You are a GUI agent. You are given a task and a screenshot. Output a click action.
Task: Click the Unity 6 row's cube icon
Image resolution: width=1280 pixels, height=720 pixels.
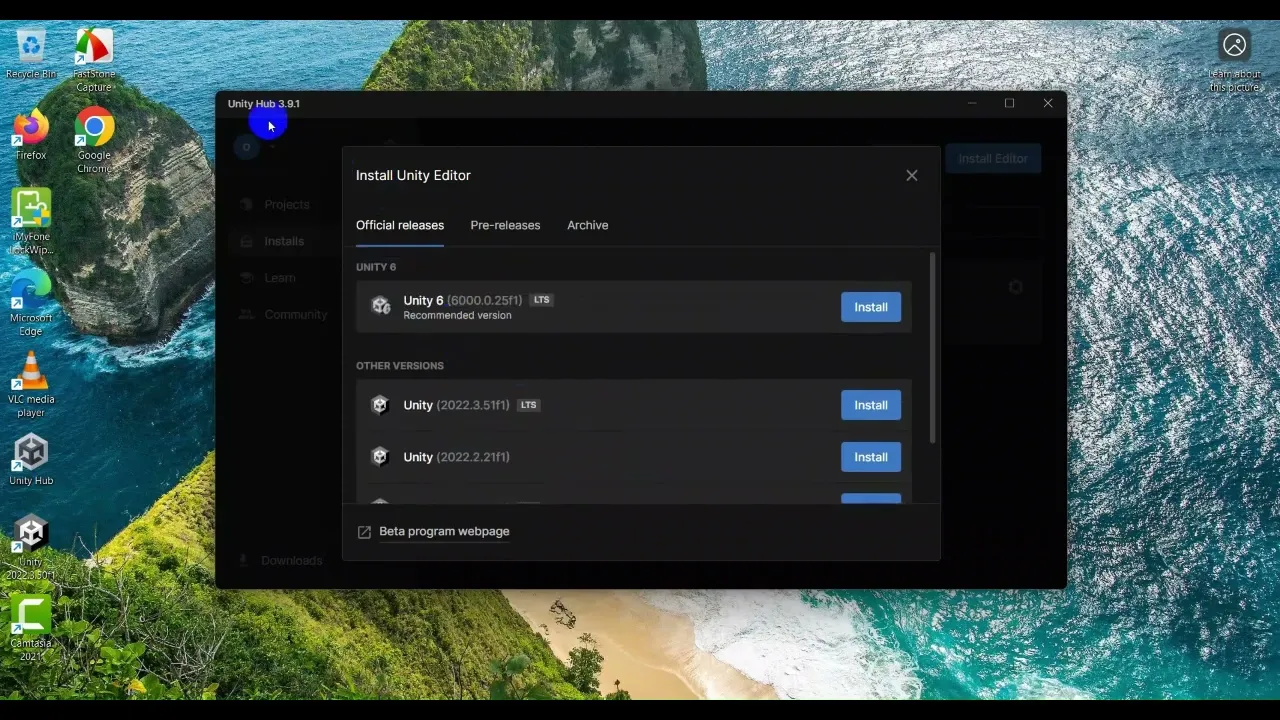[x=381, y=306]
